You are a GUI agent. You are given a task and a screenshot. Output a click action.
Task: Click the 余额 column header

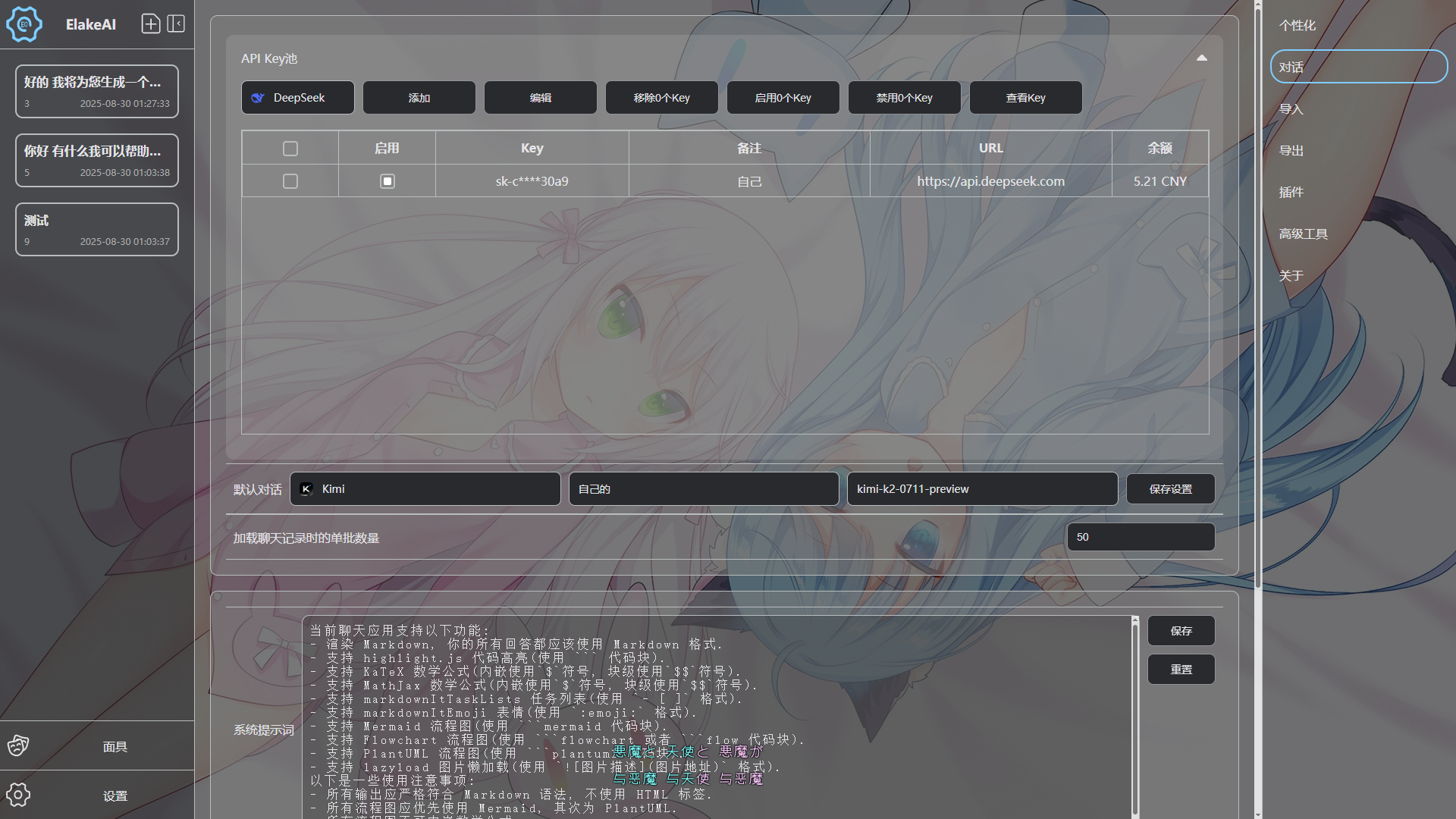point(1160,149)
